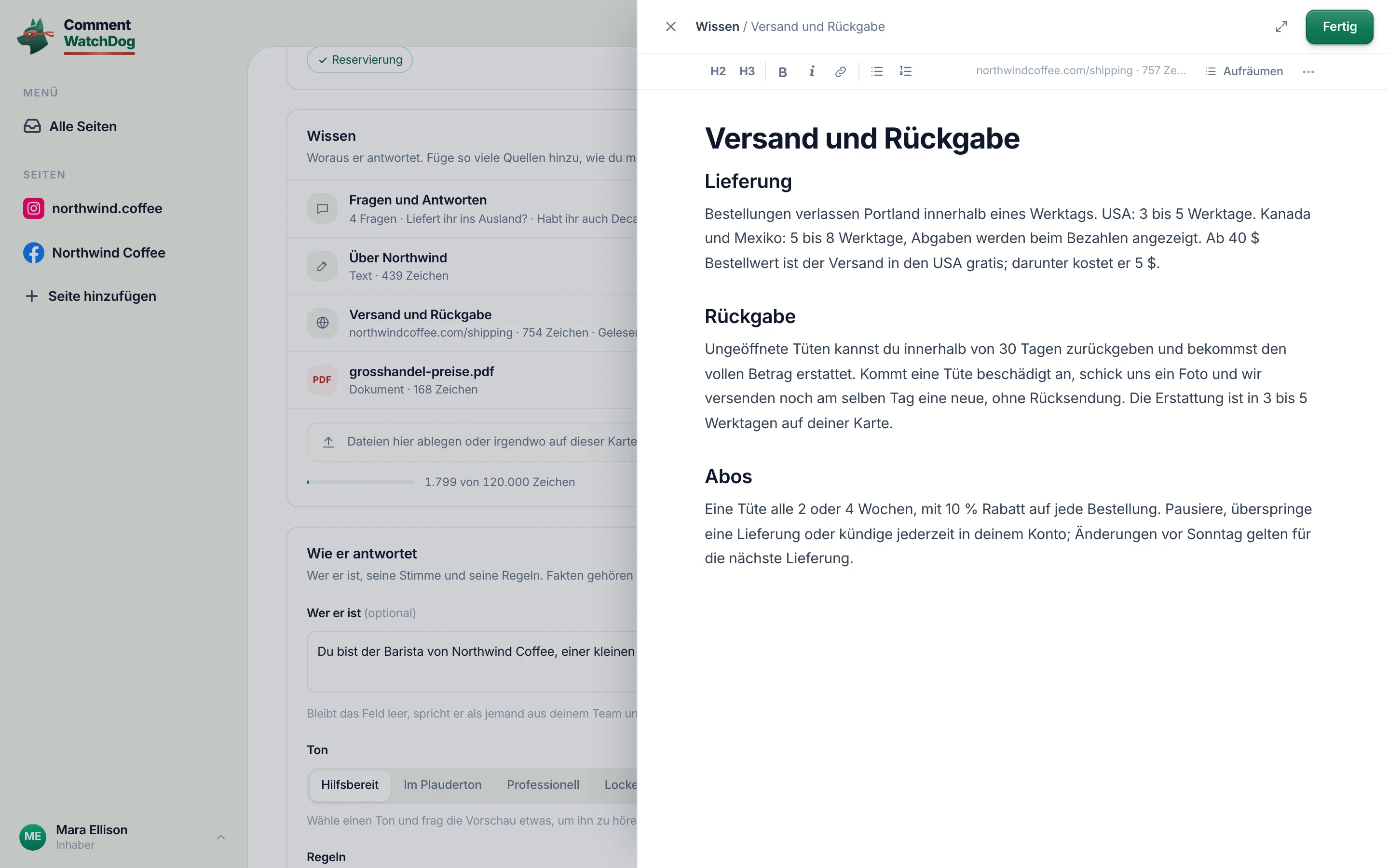This screenshot has width=1389, height=868.
Task: Expand the editor panel to fullscreen
Action: [x=1281, y=27]
